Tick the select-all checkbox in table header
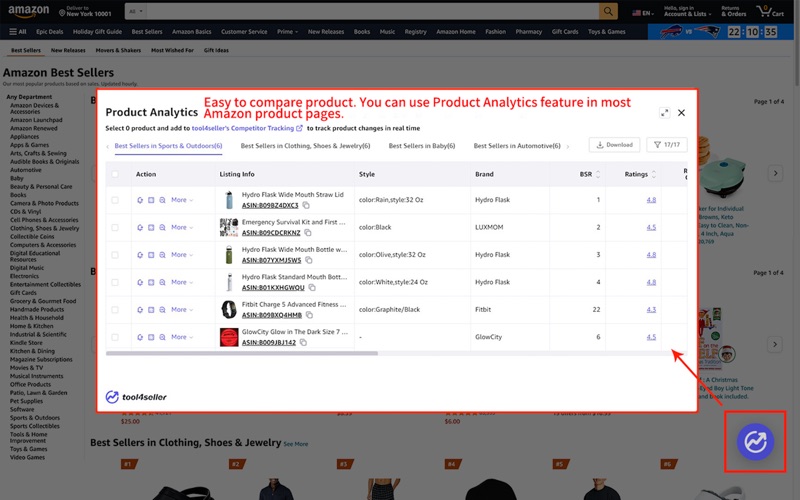The width and height of the screenshot is (800, 500). coord(115,174)
